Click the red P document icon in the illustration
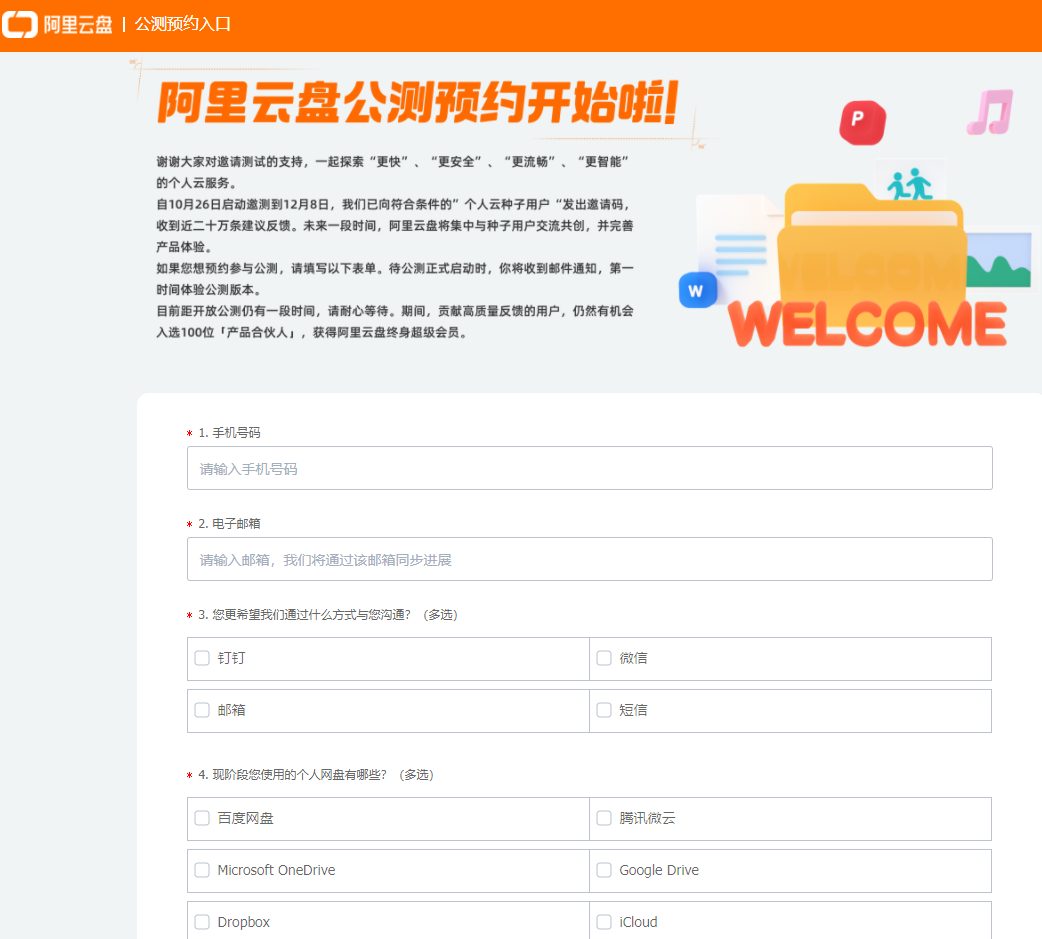This screenshot has height=939, width=1042. tap(861, 122)
